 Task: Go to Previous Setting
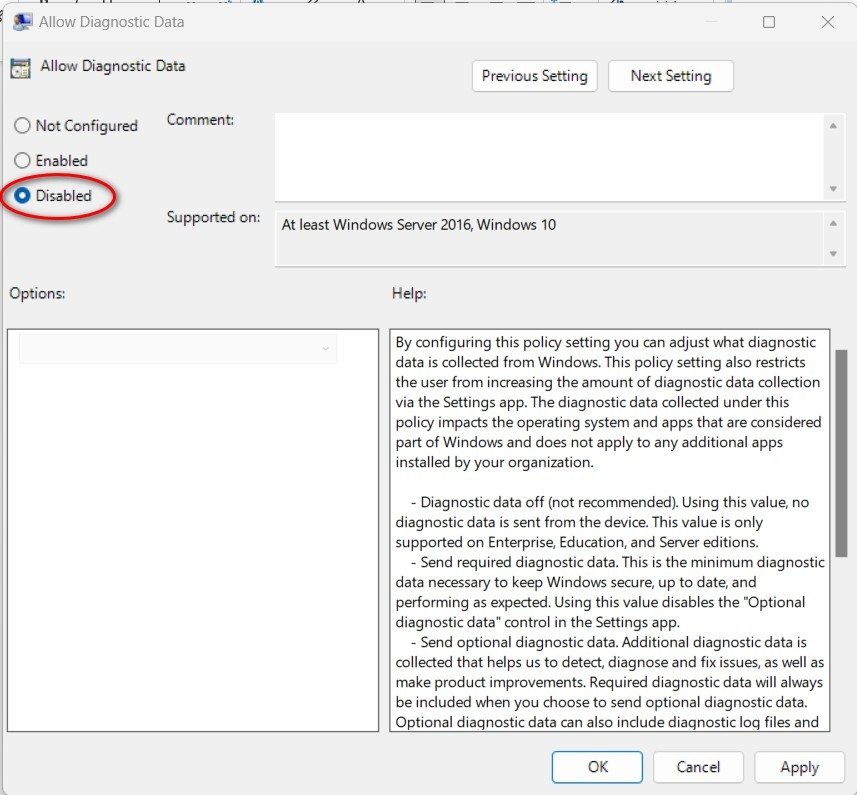click(534, 76)
